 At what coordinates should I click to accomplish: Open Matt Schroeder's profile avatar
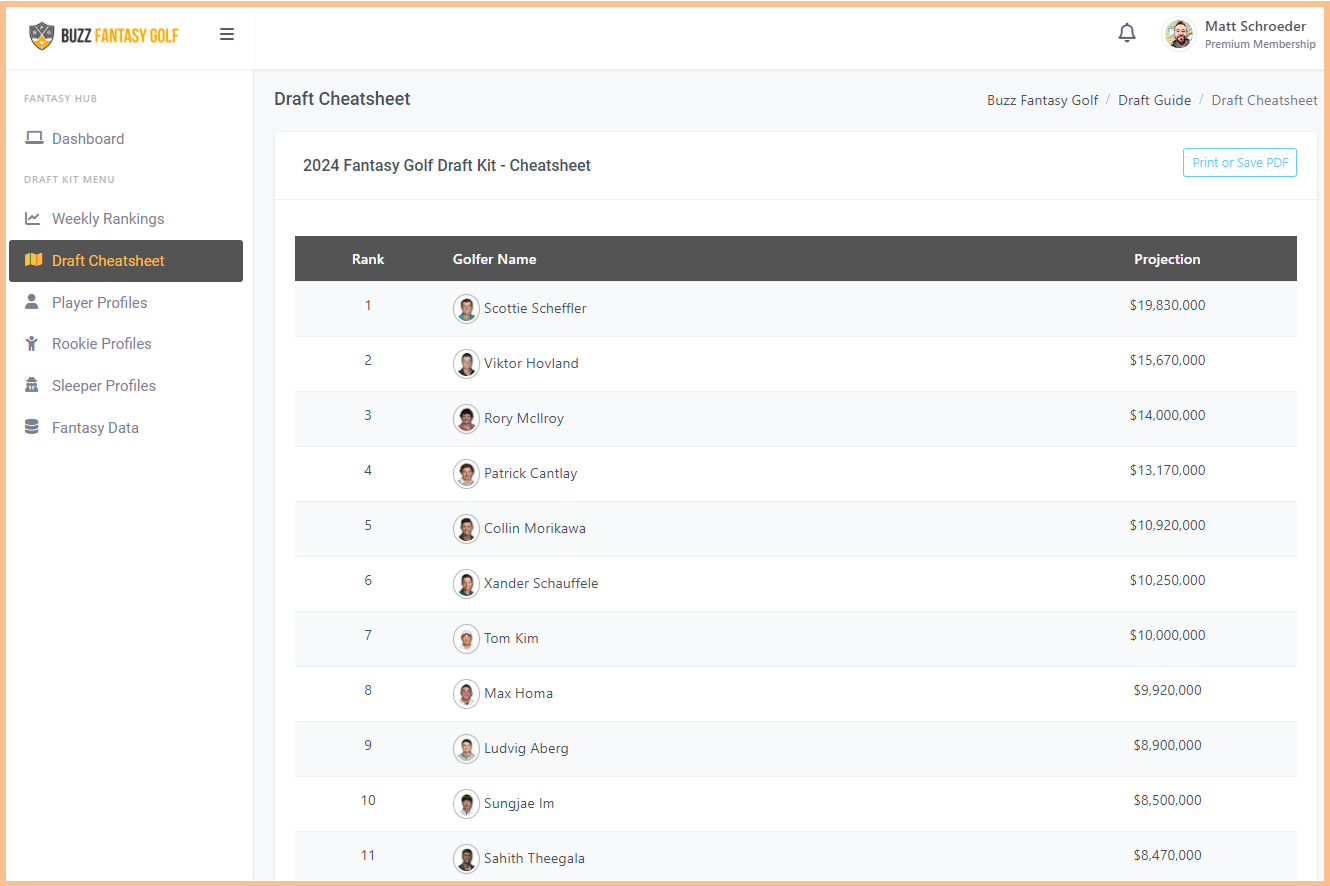coord(1178,34)
